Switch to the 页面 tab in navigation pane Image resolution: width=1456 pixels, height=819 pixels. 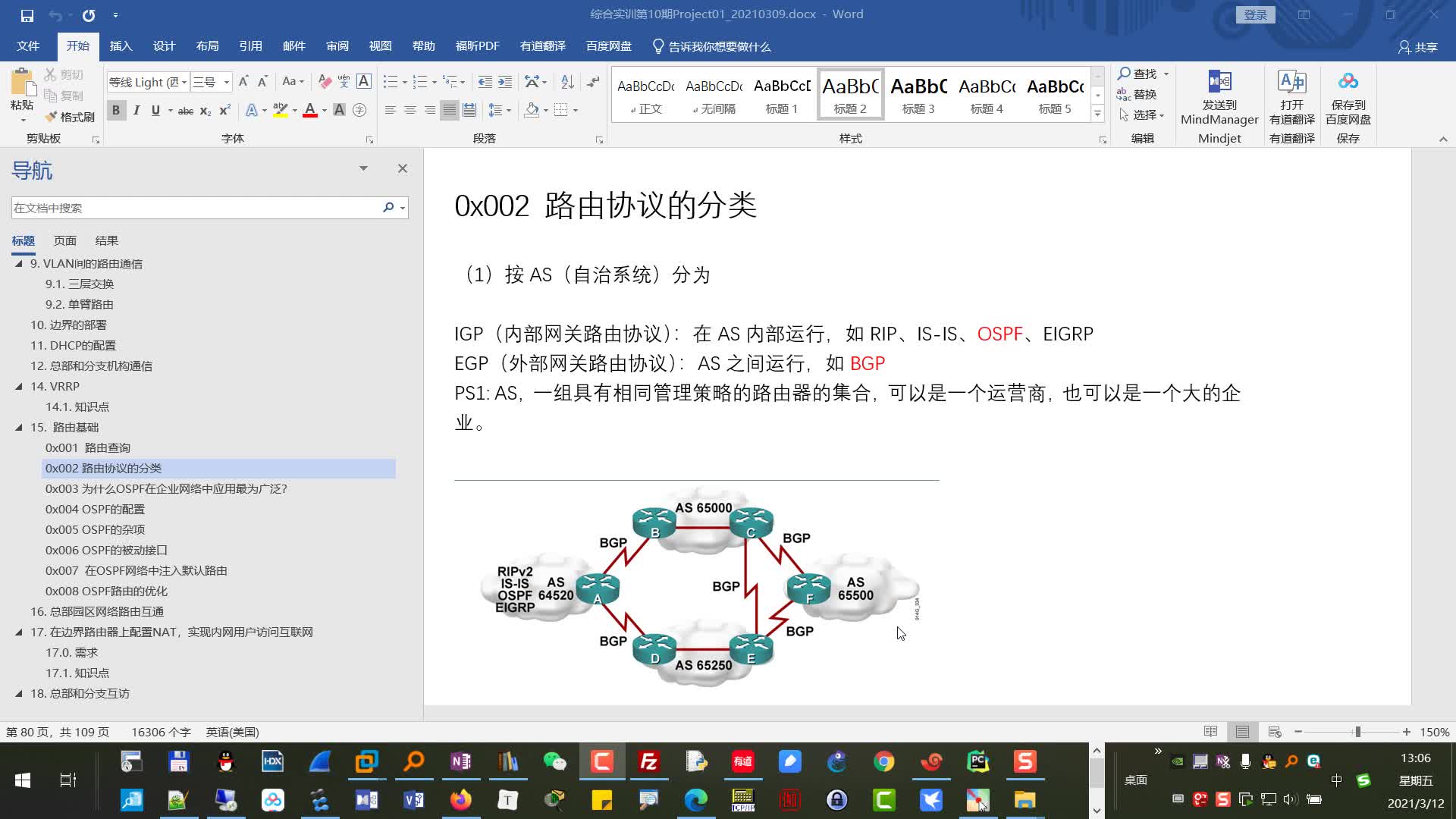64,240
